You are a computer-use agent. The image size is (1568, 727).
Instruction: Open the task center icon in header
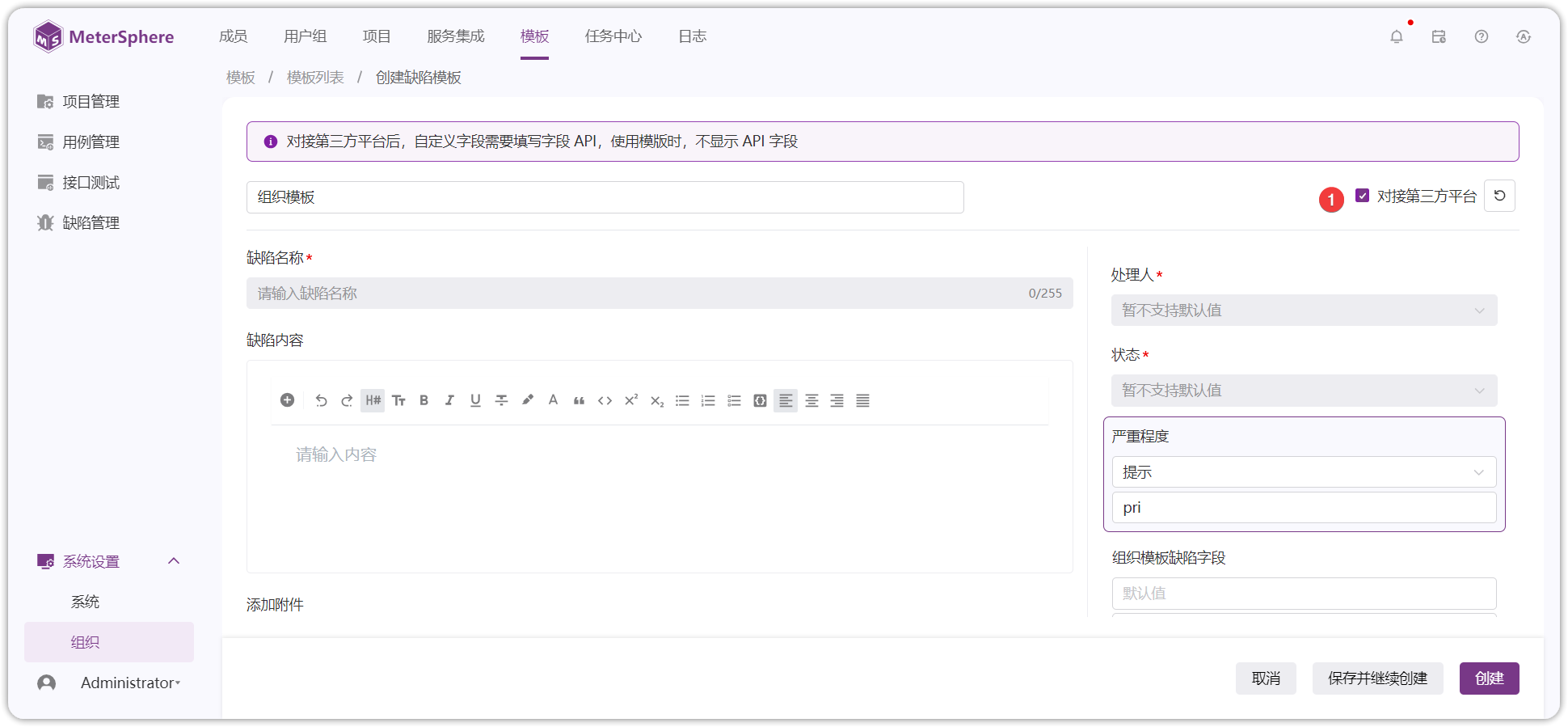click(x=1439, y=36)
